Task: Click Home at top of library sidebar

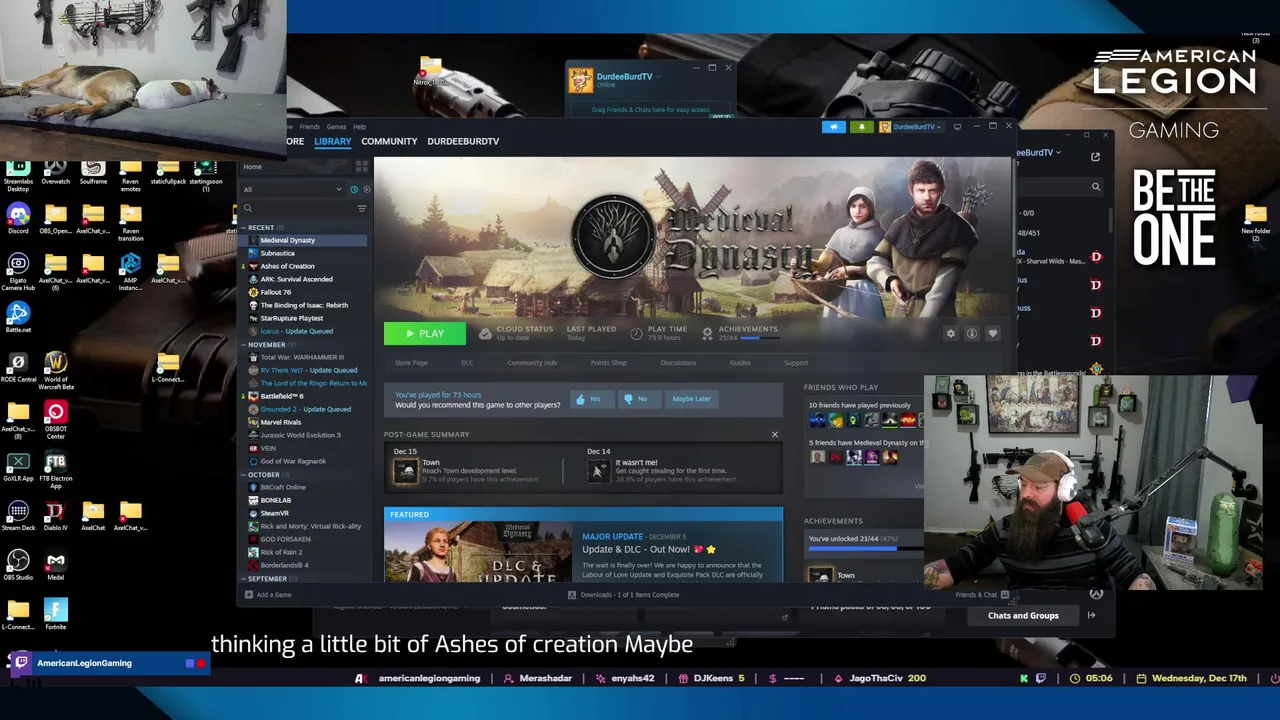Action: pos(252,167)
